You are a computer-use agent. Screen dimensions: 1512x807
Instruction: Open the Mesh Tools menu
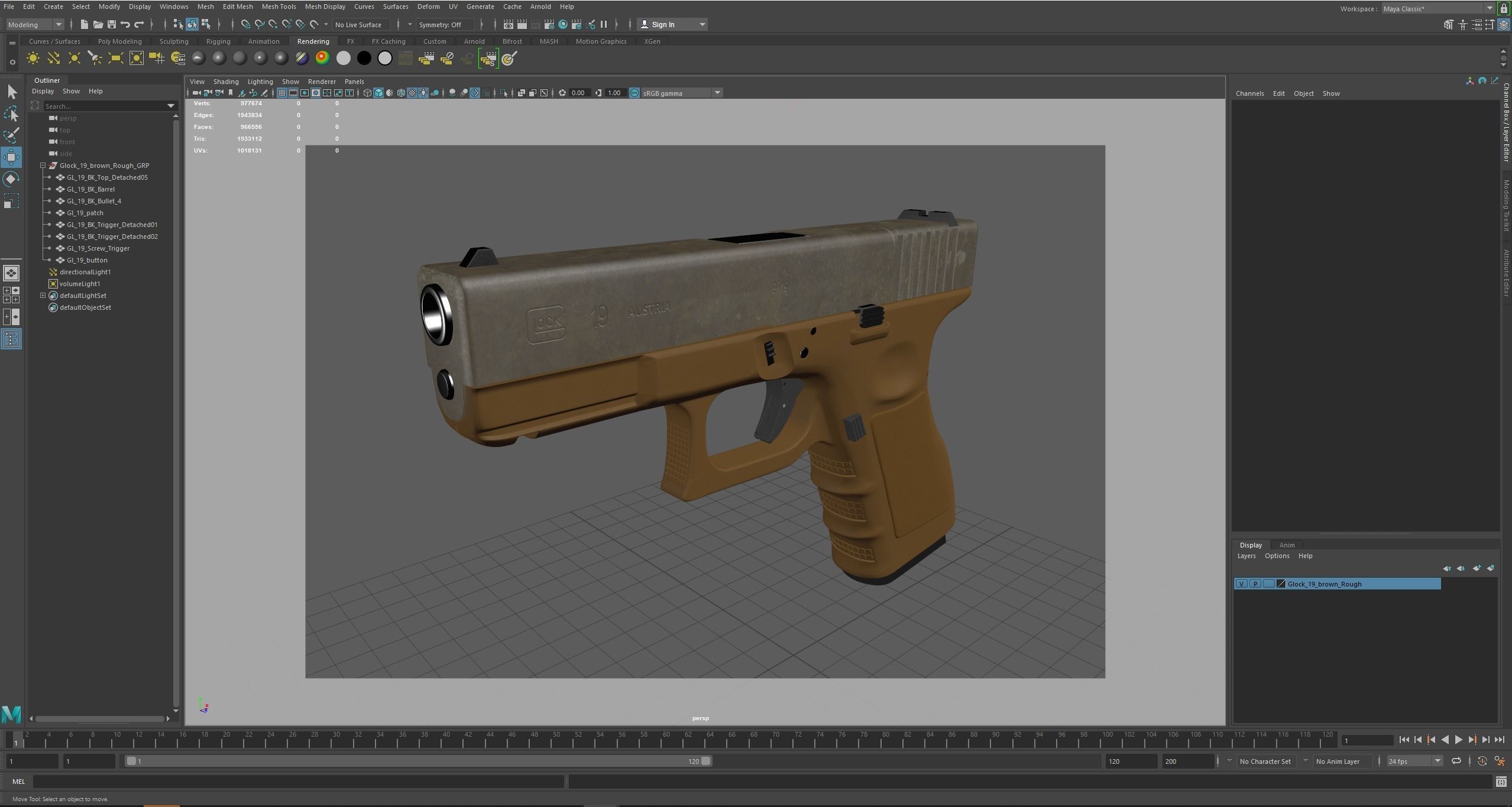279,7
